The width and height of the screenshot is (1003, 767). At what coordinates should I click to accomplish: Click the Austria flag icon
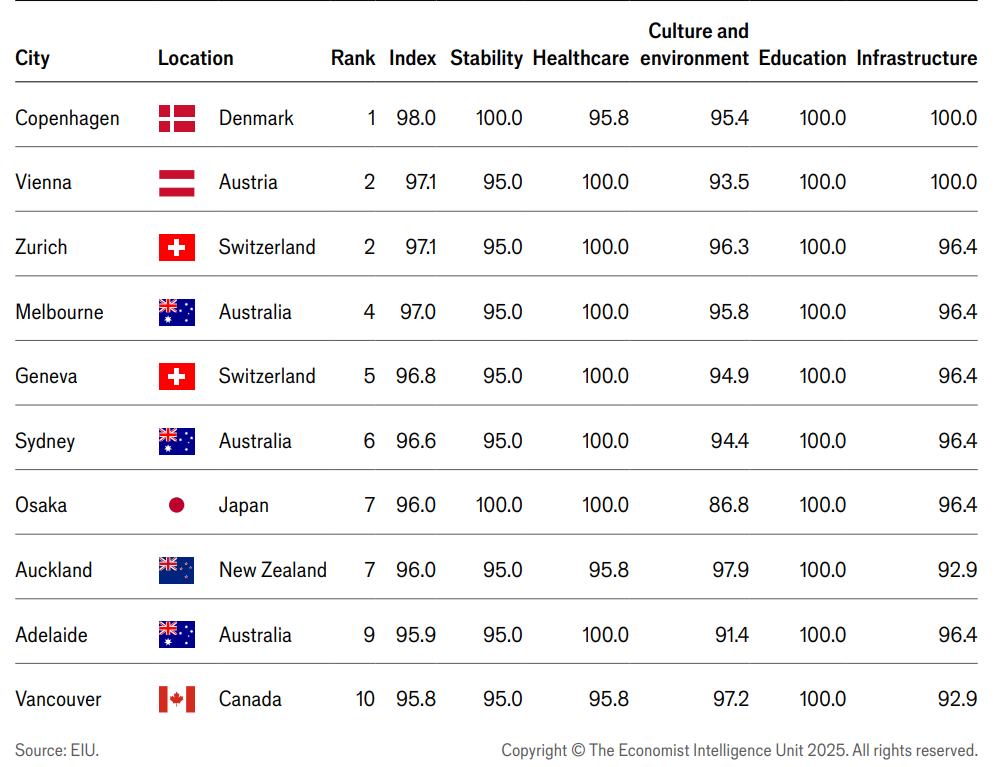click(177, 183)
